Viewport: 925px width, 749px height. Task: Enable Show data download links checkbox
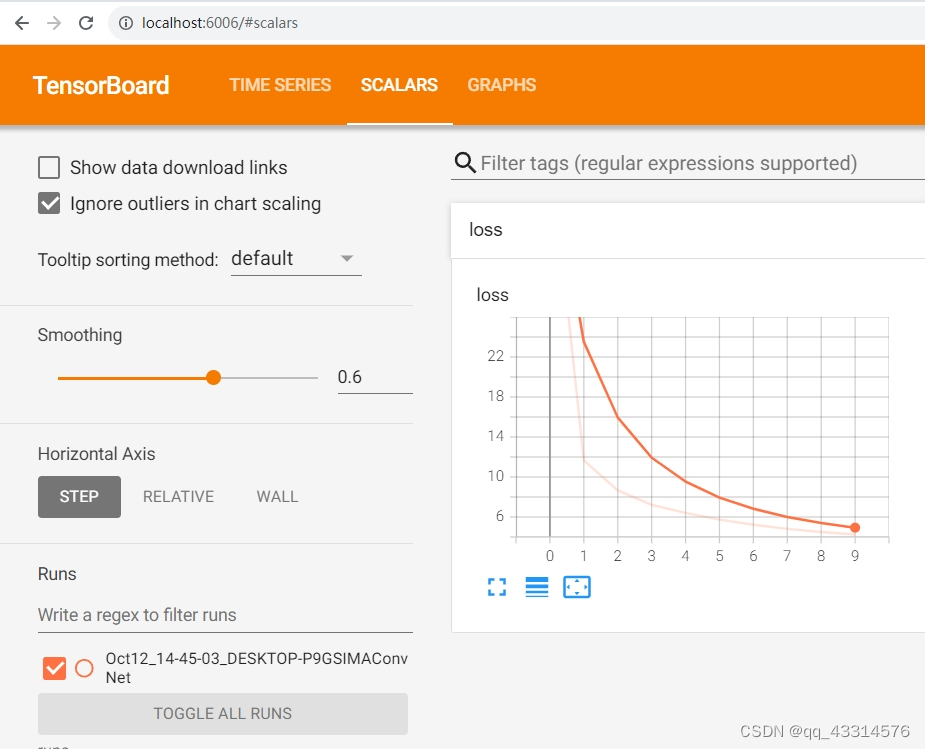(x=49, y=167)
